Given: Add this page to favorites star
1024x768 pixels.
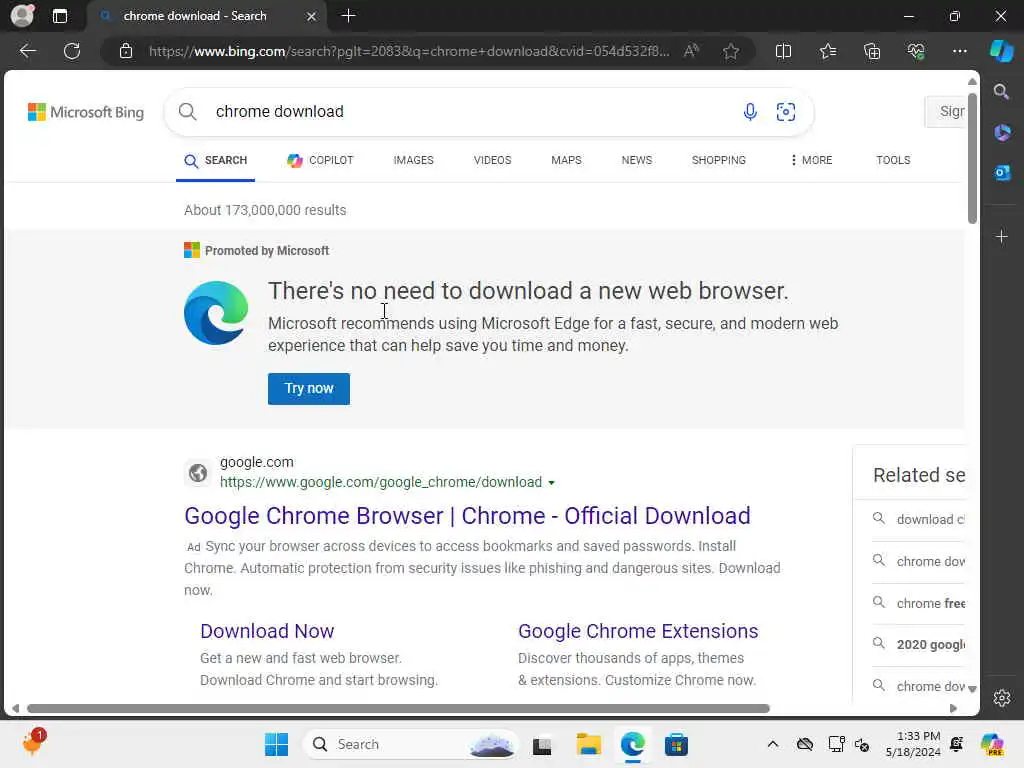Looking at the screenshot, I should [731, 51].
